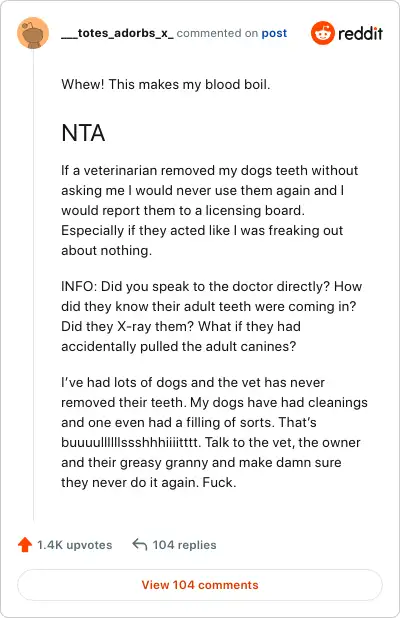Click the orange upvote arrow
Image resolution: width=400 pixels, height=618 pixels.
[x=25, y=545]
